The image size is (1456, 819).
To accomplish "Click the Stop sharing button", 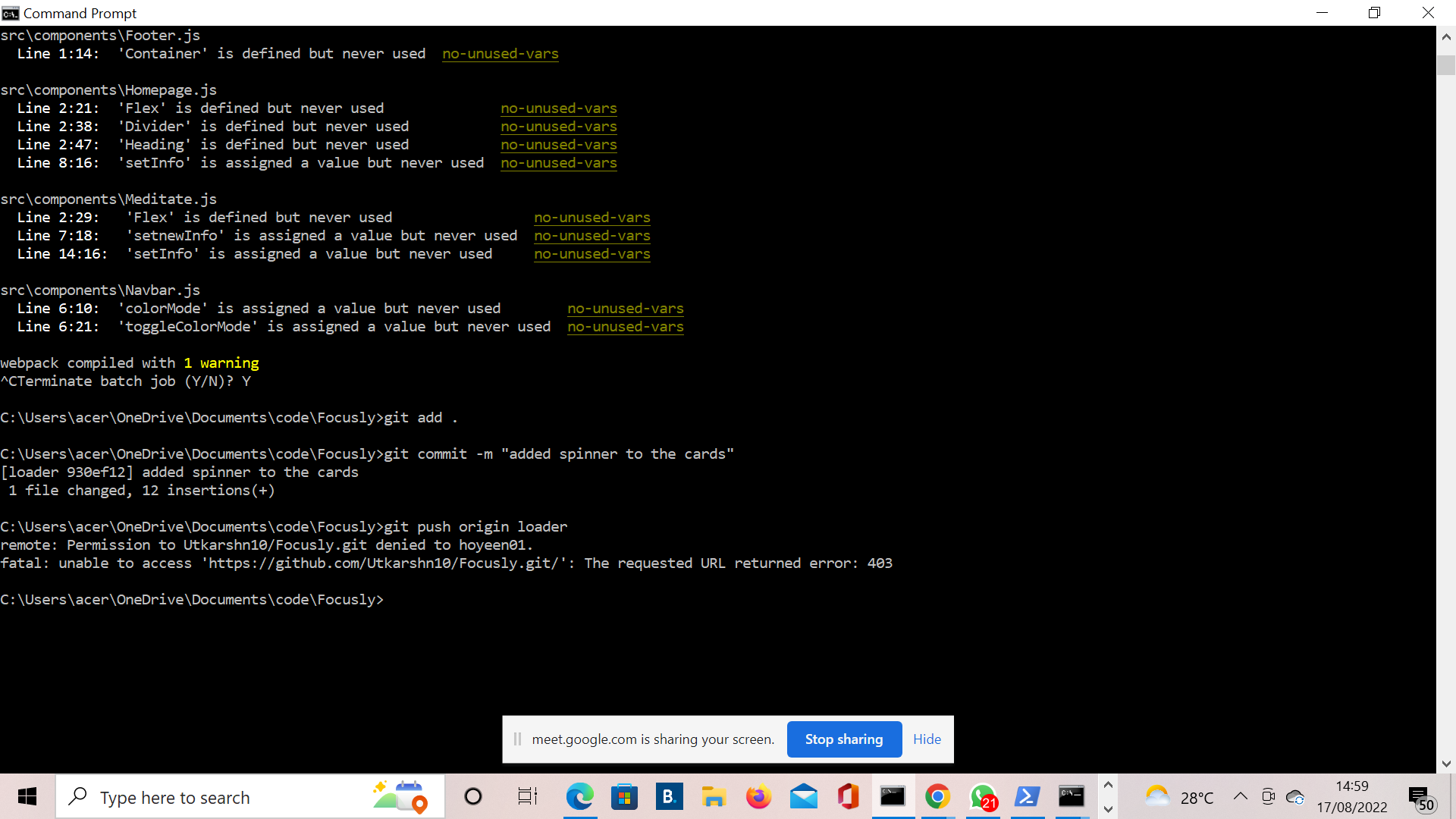I will [x=844, y=739].
